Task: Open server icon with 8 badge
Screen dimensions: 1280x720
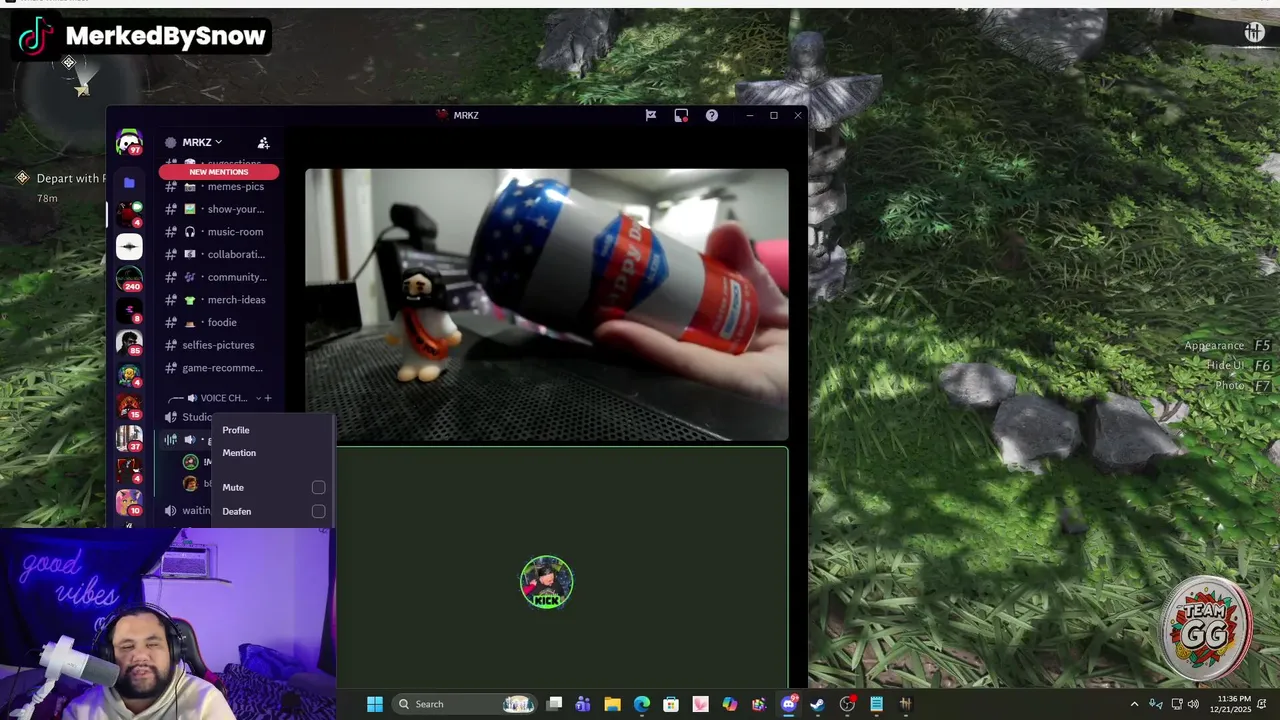Action: pyautogui.click(x=129, y=311)
